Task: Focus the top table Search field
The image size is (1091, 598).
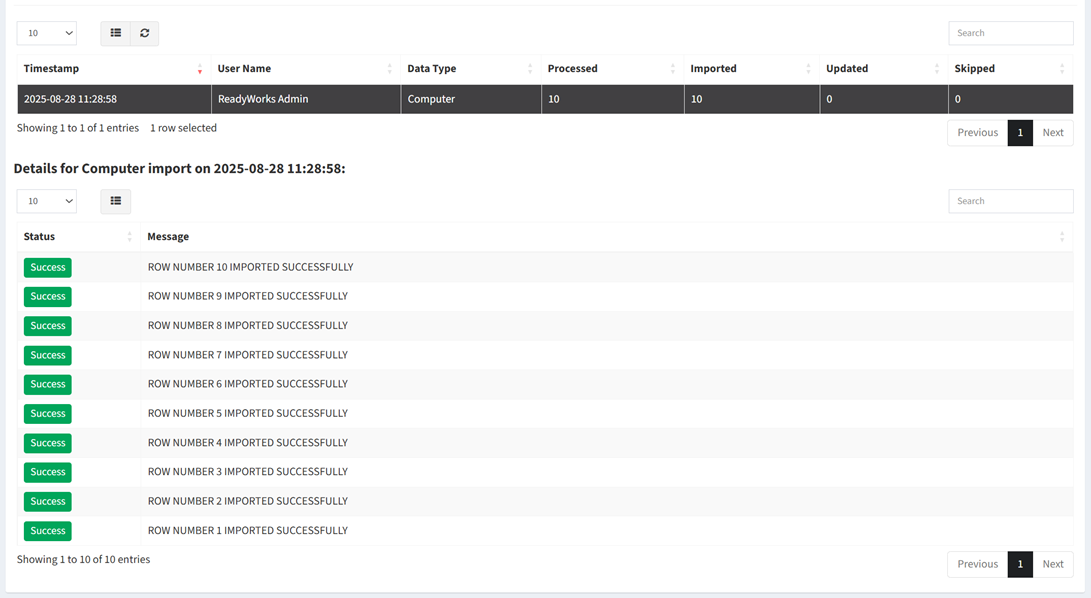Action: (1011, 33)
